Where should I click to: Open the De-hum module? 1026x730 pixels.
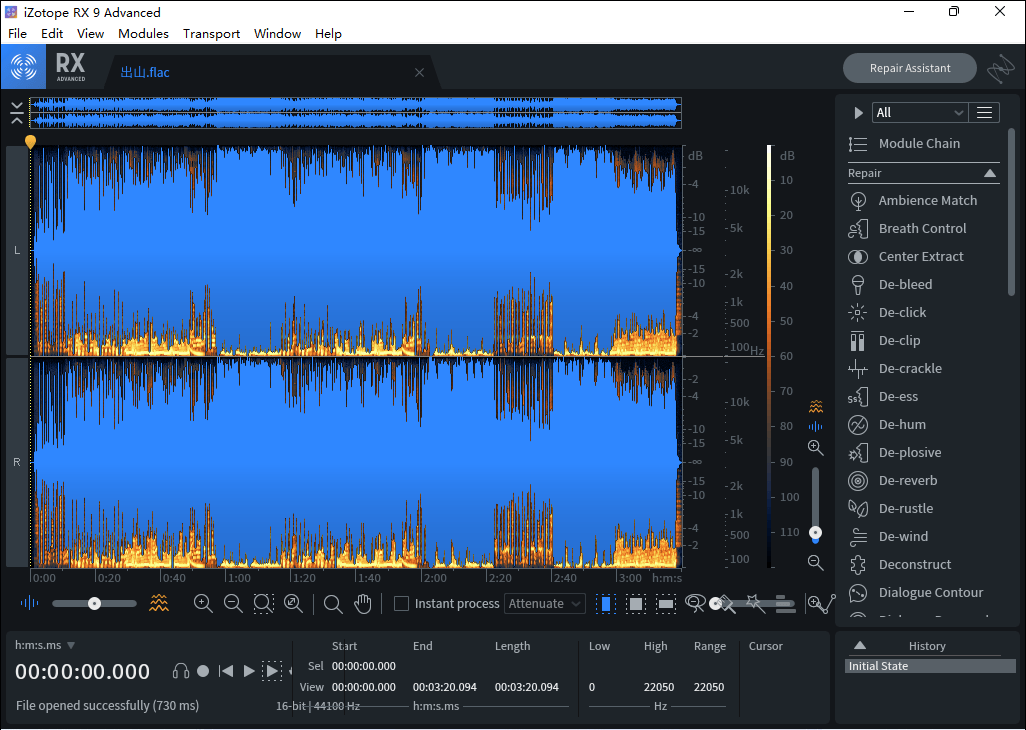coord(902,424)
